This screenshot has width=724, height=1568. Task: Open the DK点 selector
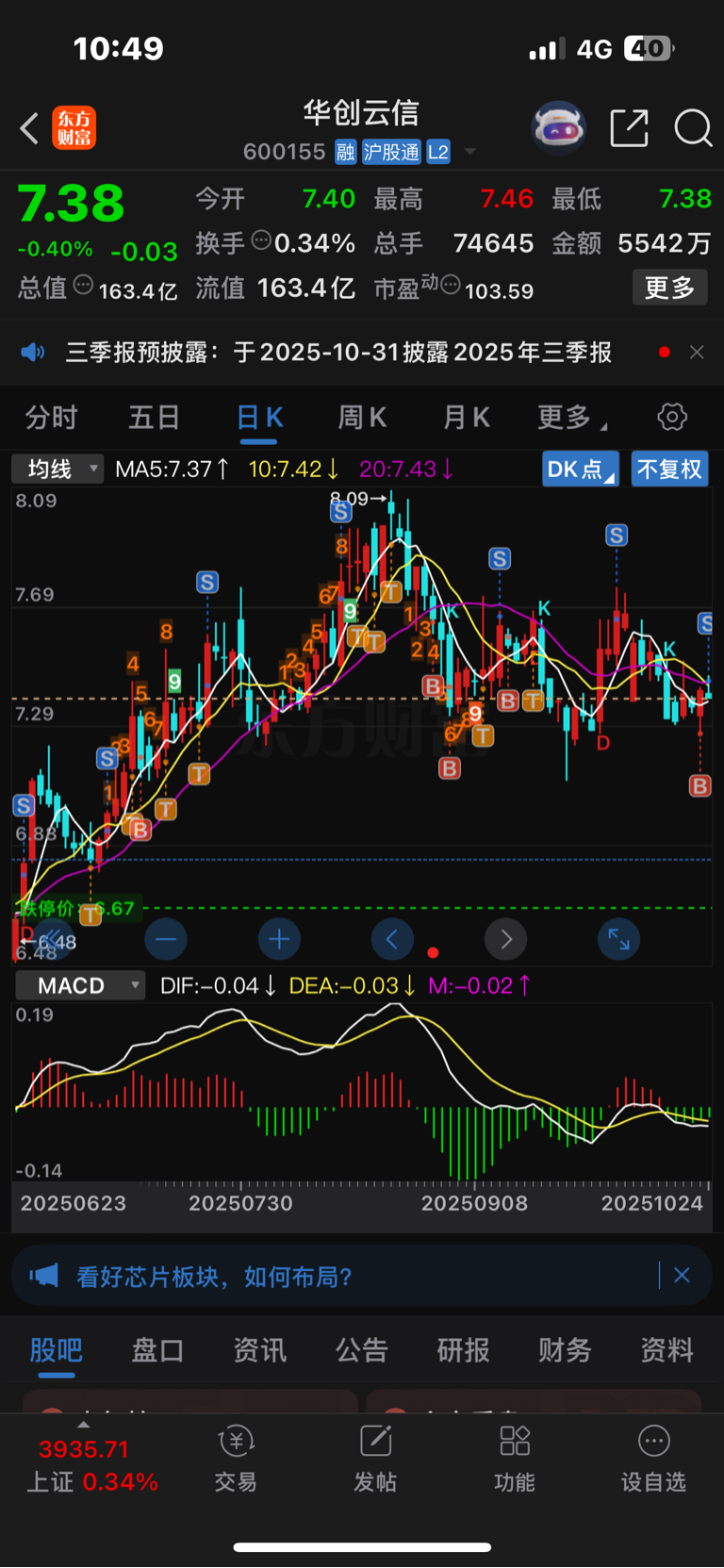pos(581,469)
